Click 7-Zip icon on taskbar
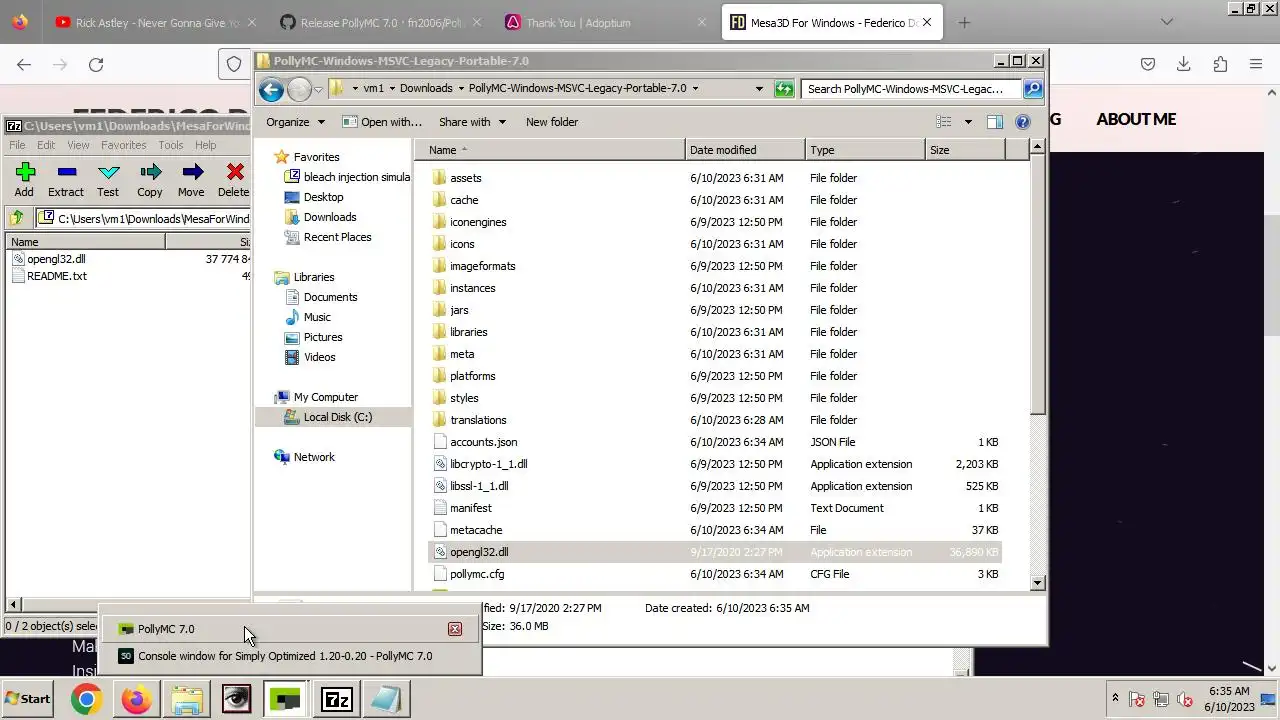Viewport: 1280px width, 720px height. [x=336, y=699]
